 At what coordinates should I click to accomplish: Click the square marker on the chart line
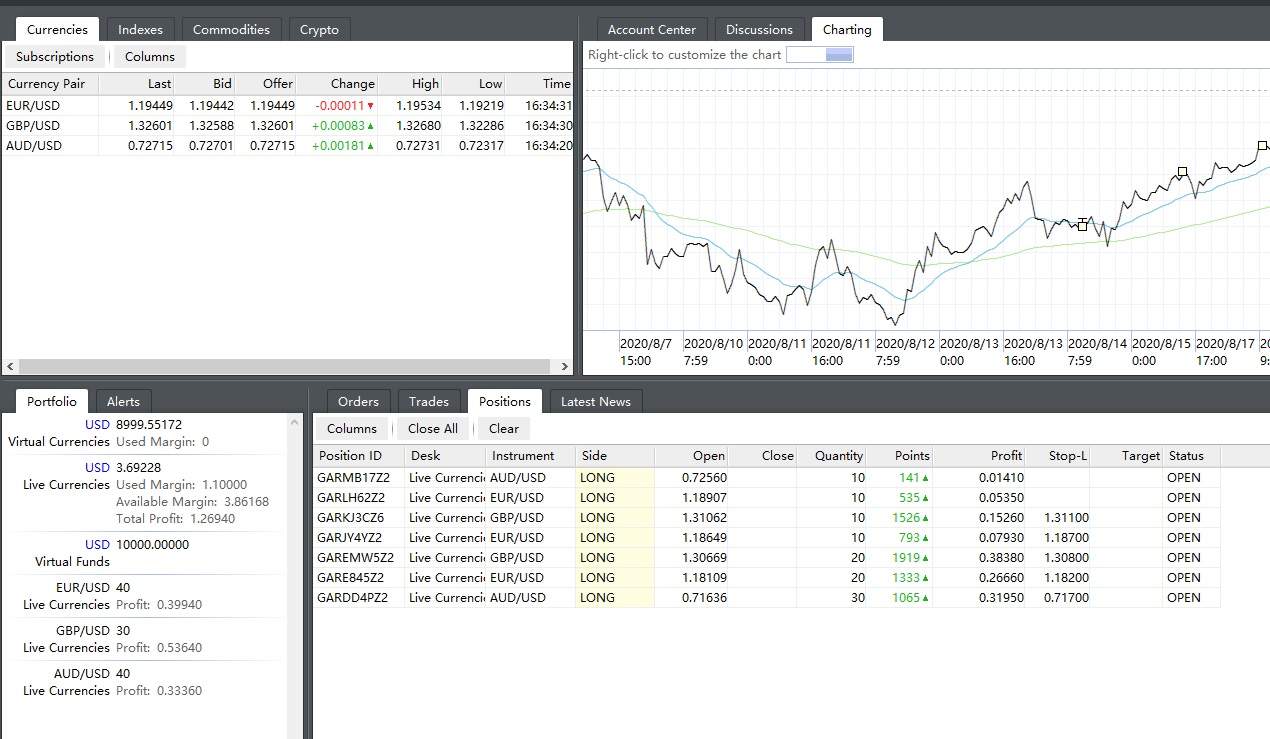pos(1182,172)
